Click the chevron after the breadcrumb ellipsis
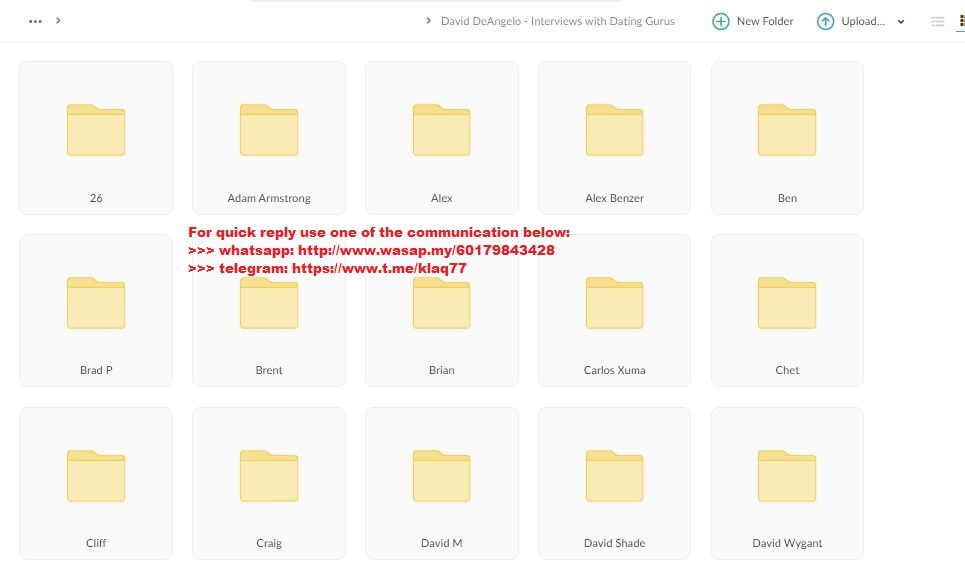This screenshot has width=965, height=577. coord(58,20)
